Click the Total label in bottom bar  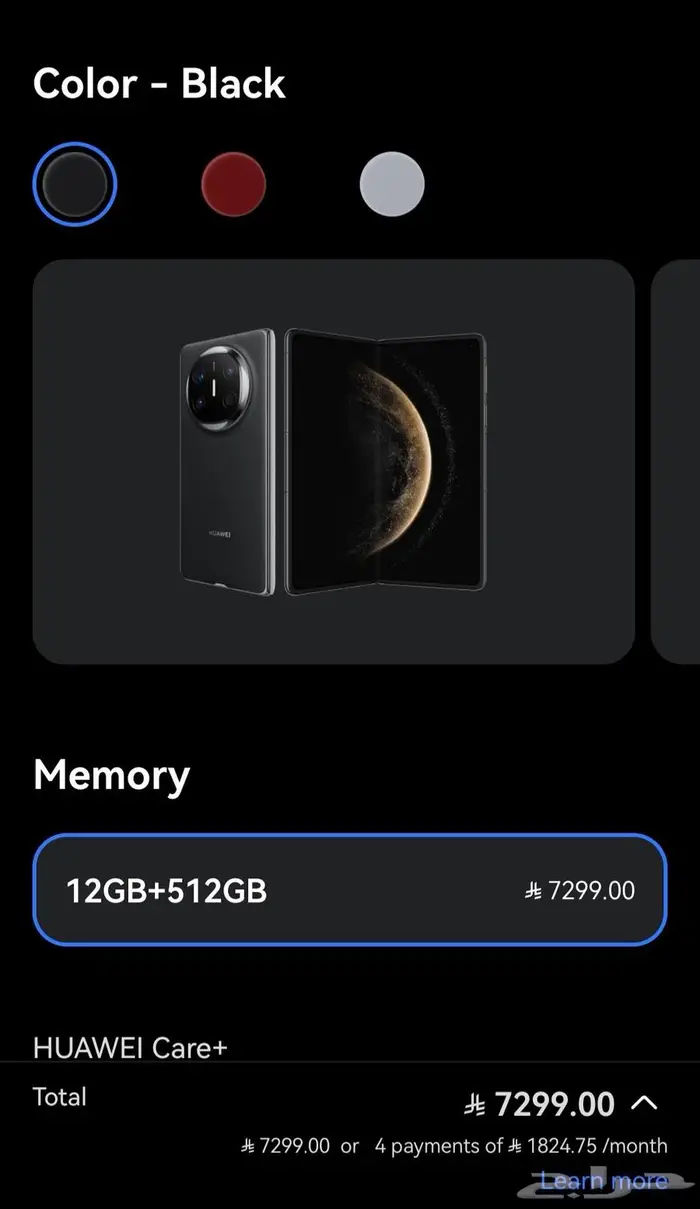(60, 1096)
